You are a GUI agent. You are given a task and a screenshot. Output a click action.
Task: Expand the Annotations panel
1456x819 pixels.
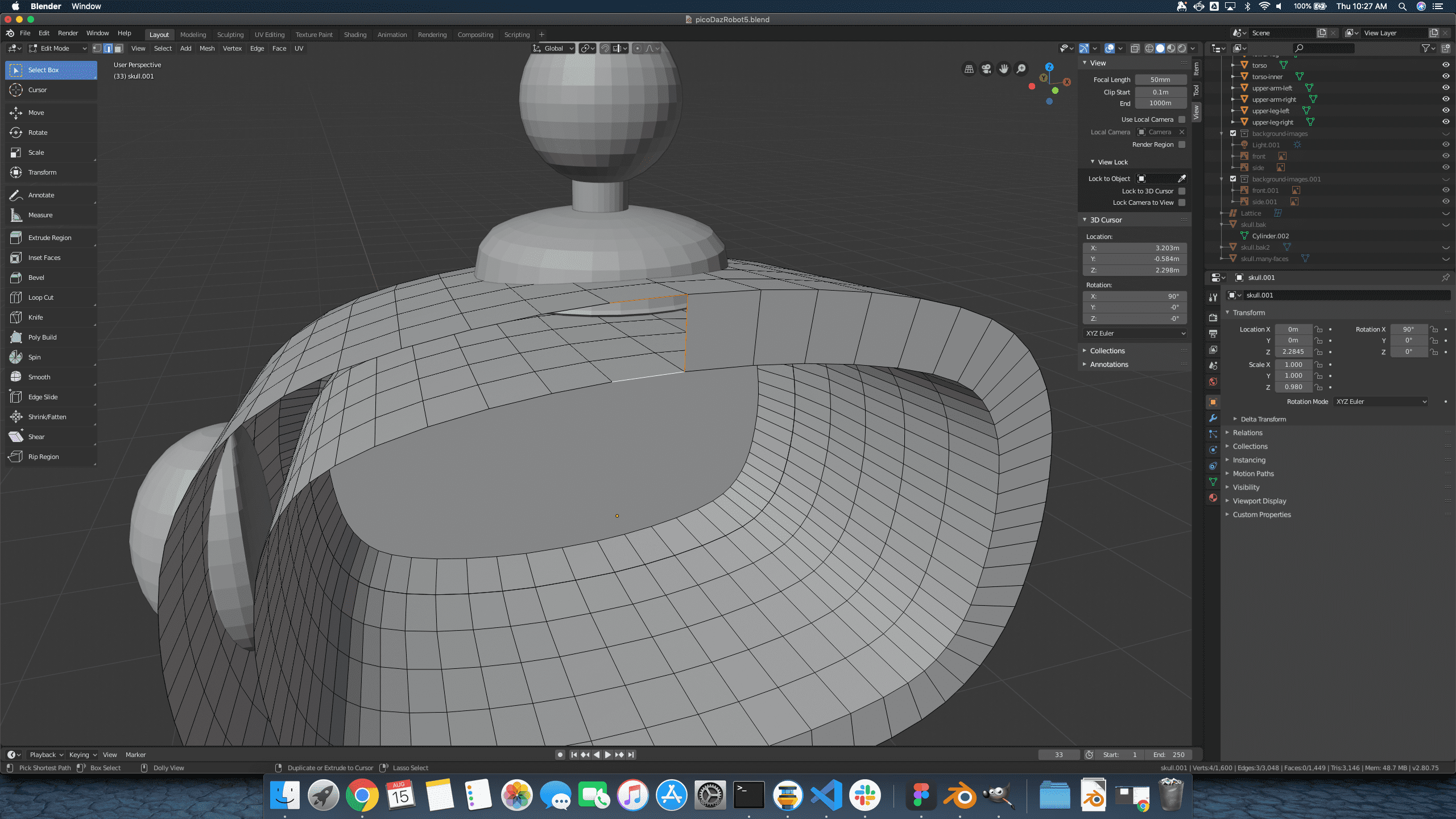pyautogui.click(x=1108, y=365)
